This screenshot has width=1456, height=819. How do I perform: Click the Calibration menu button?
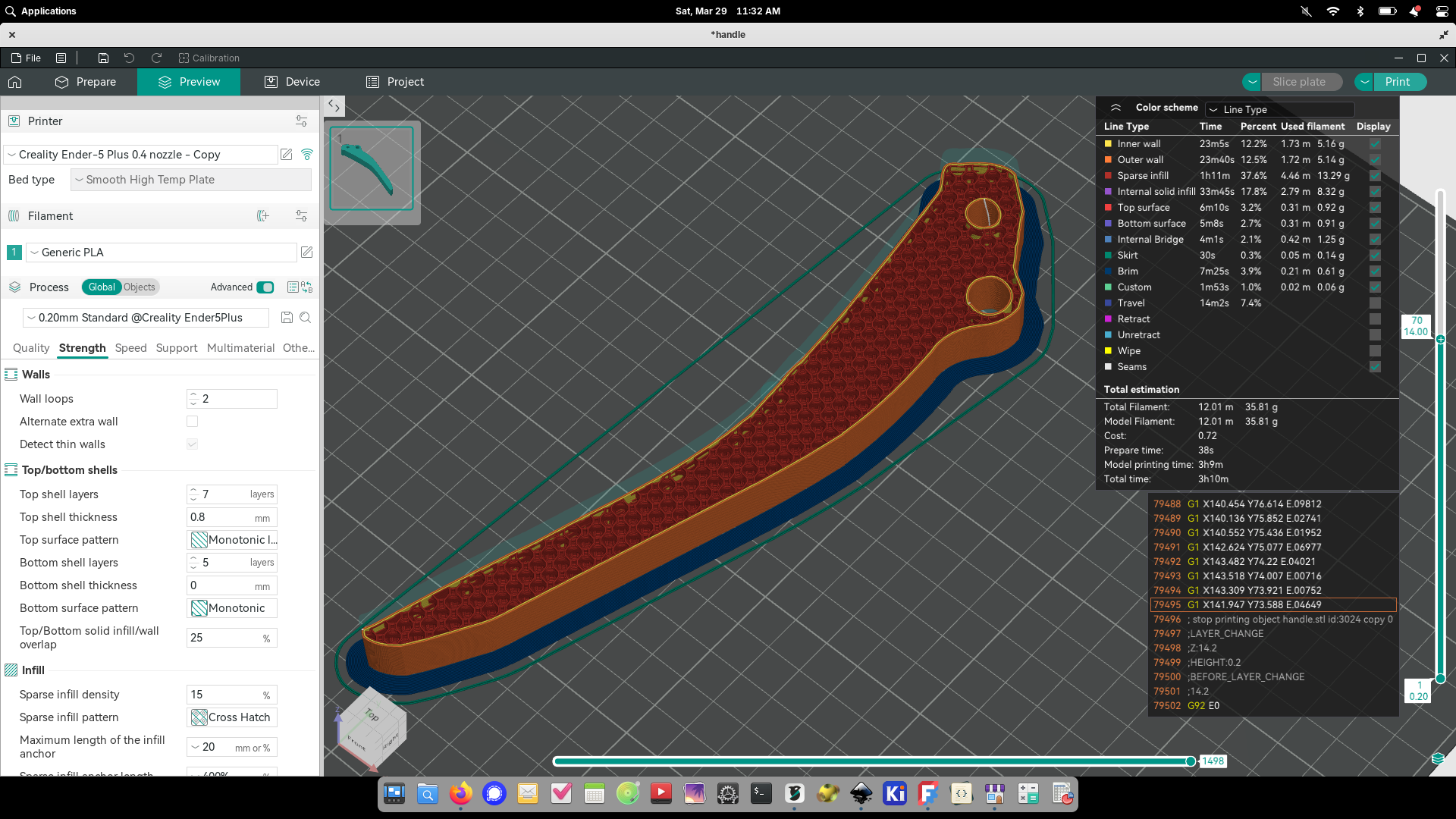tap(209, 58)
